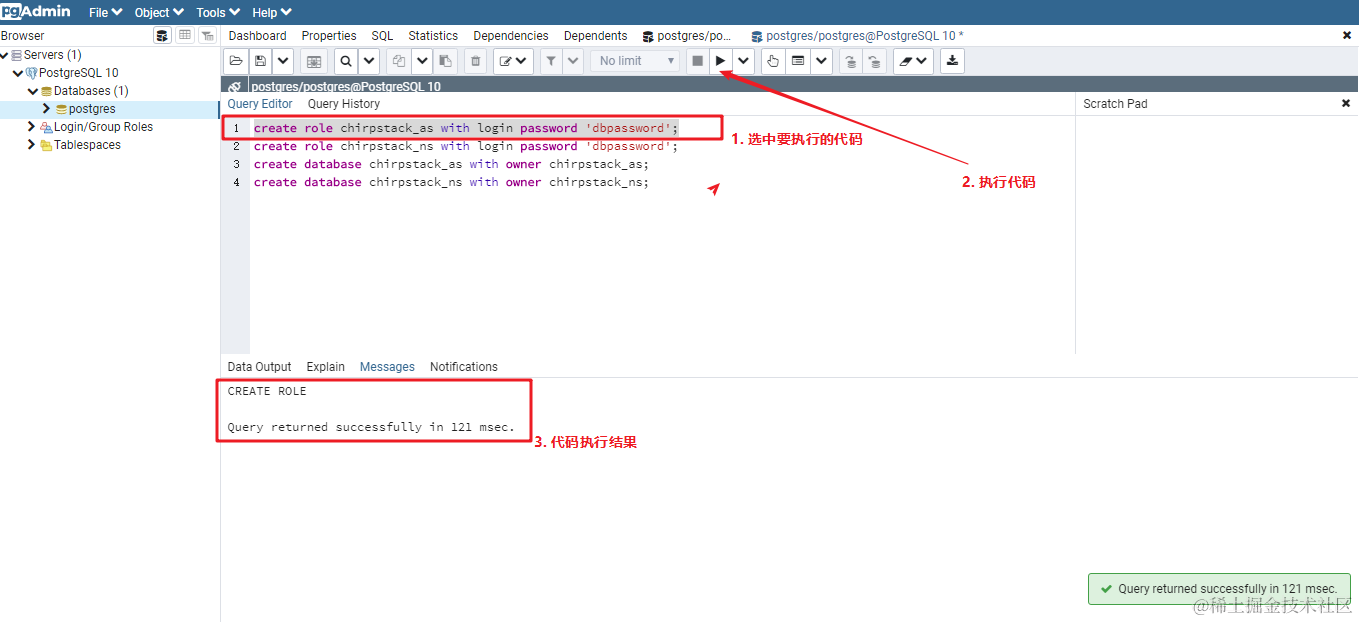Open the Notifications tab
1359x622 pixels.
(x=463, y=367)
